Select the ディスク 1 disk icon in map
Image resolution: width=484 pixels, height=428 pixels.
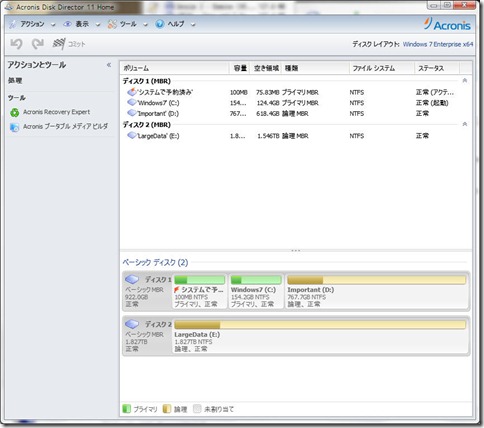(x=132, y=279)
